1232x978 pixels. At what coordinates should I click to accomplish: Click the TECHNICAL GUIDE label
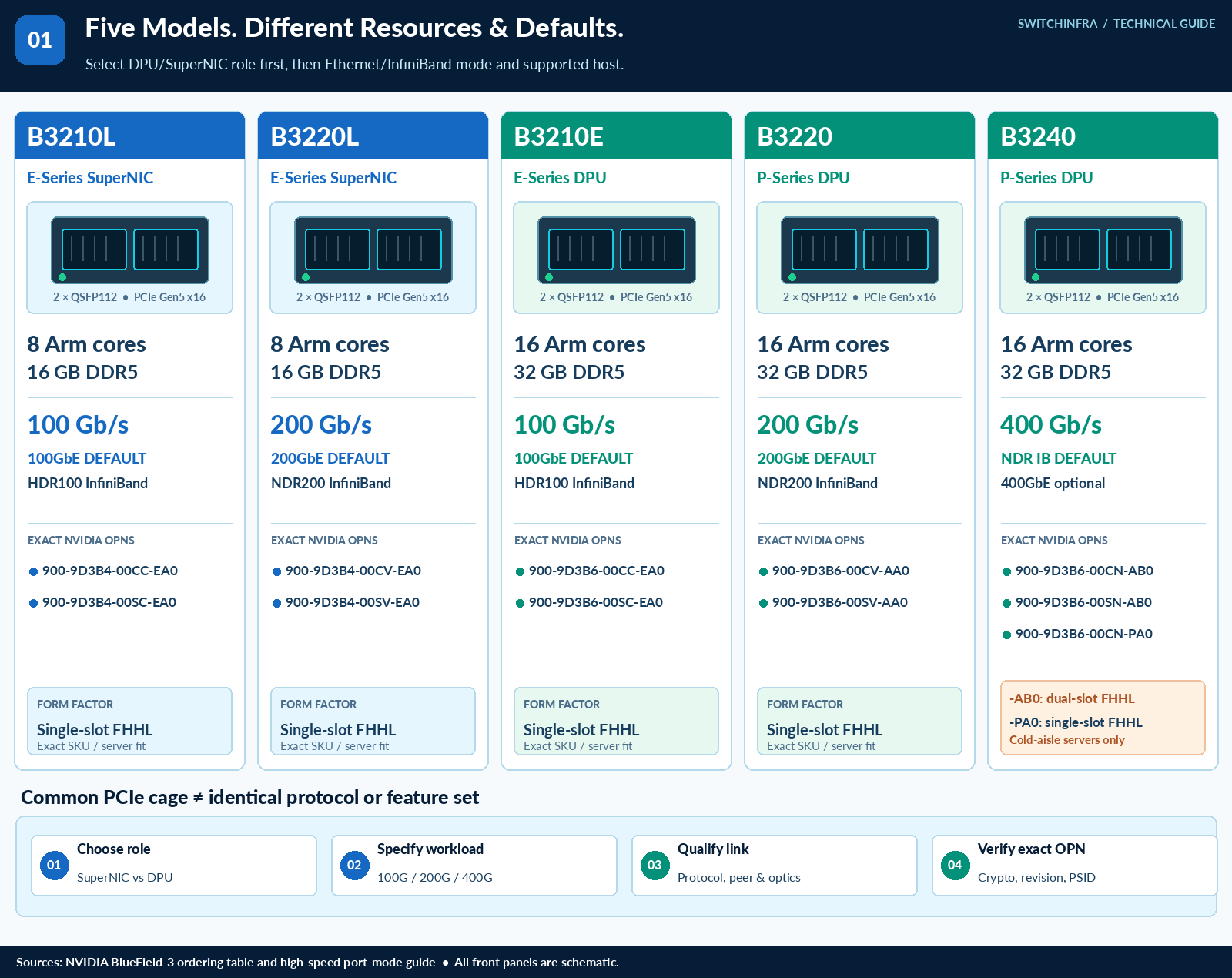coord(1164,24)
